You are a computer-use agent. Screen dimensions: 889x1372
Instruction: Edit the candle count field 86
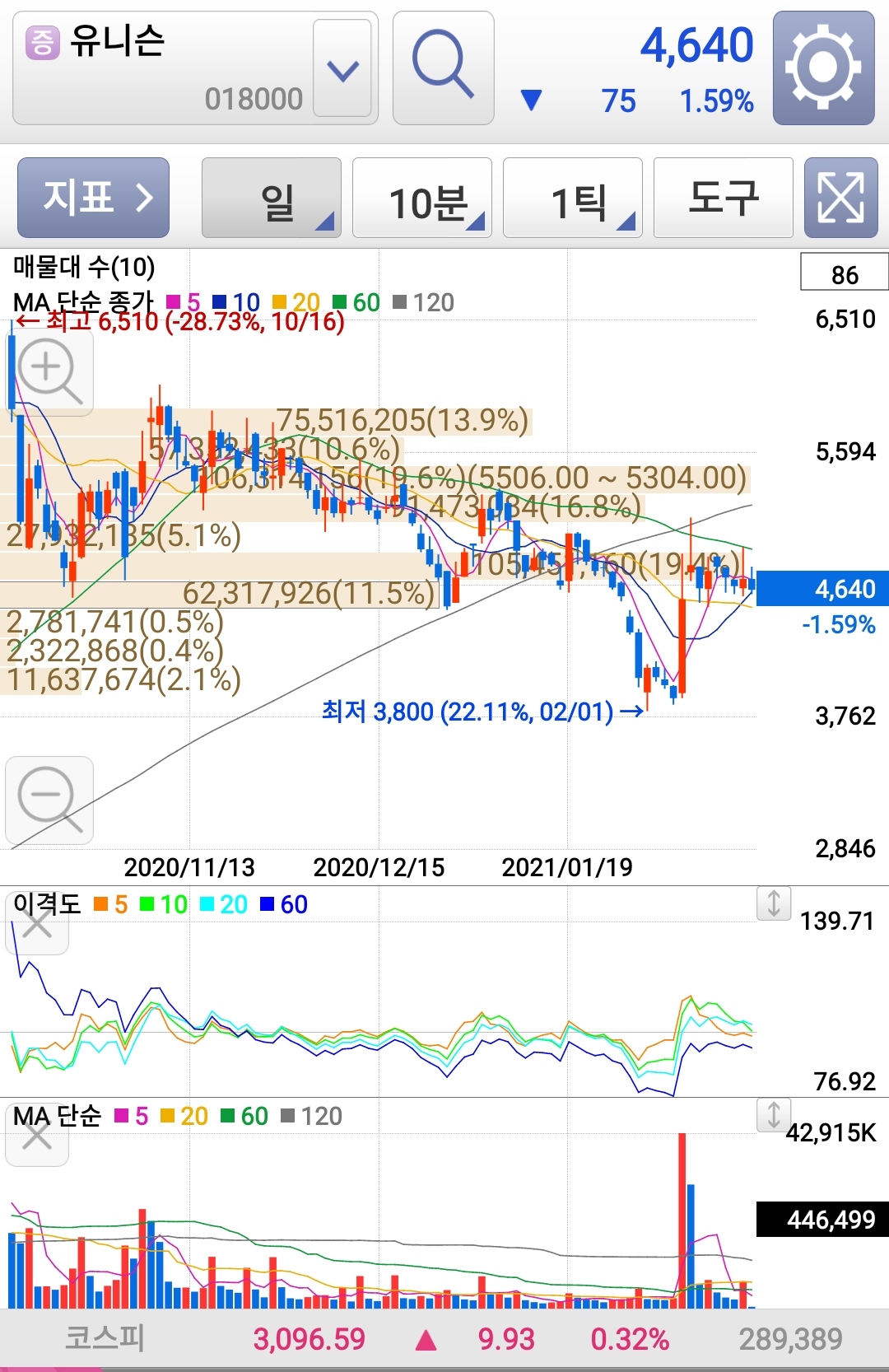845,273
